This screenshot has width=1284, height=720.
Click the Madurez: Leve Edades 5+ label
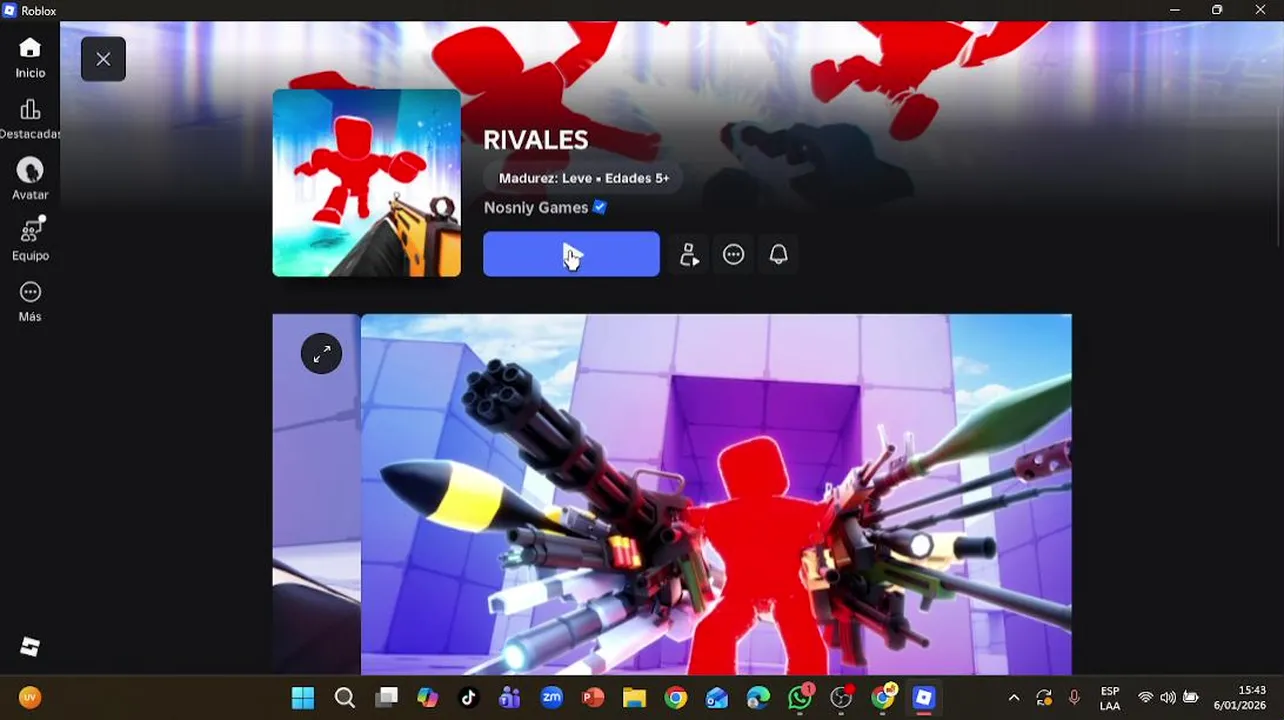(584, 178)
